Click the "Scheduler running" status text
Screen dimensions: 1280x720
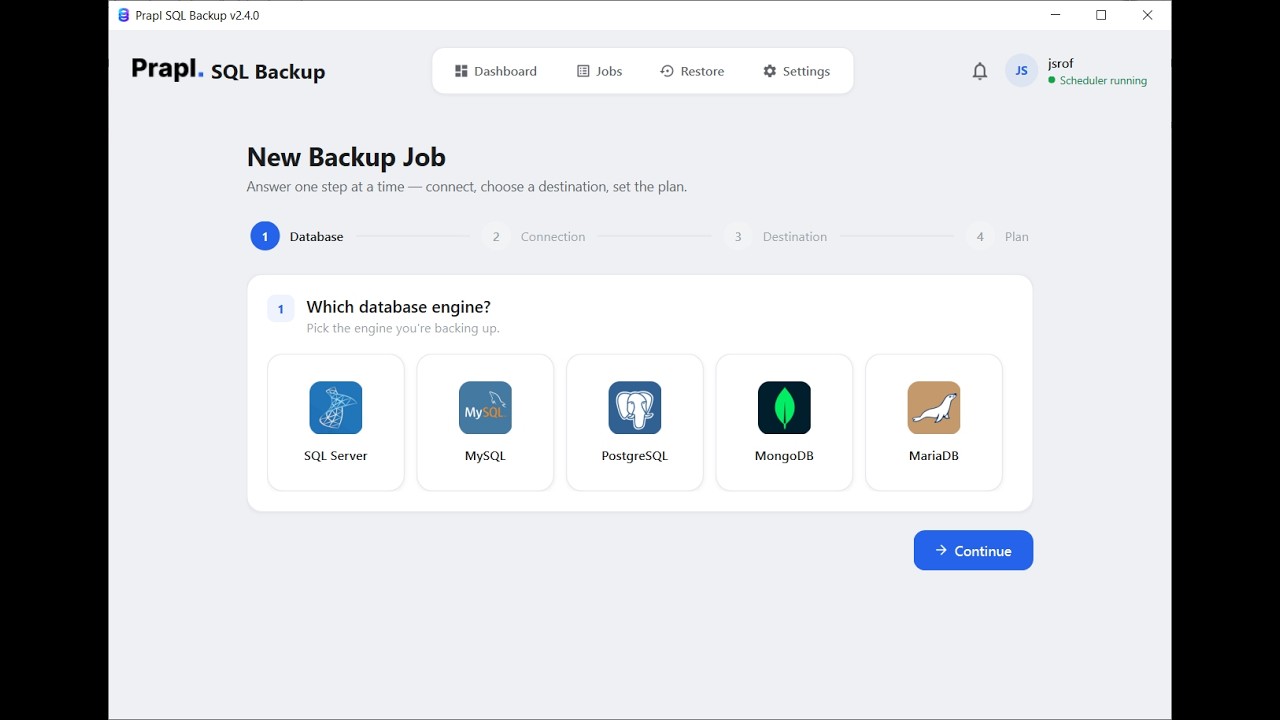click(x=1103, y=81)
